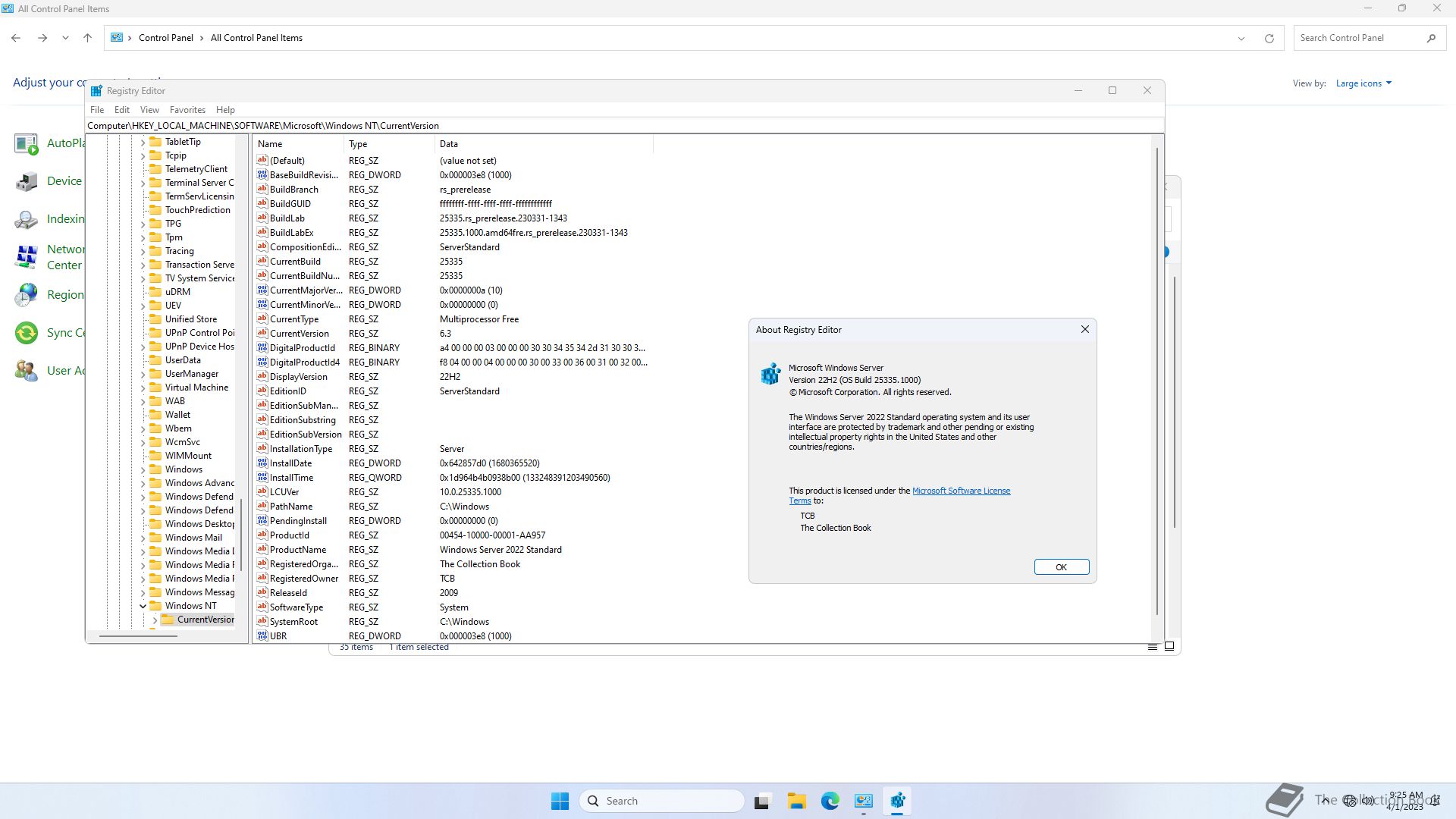Open the User Accounts icon
Image resolution: width=1456 pixels, height=819 pixels.
(27, 371)
